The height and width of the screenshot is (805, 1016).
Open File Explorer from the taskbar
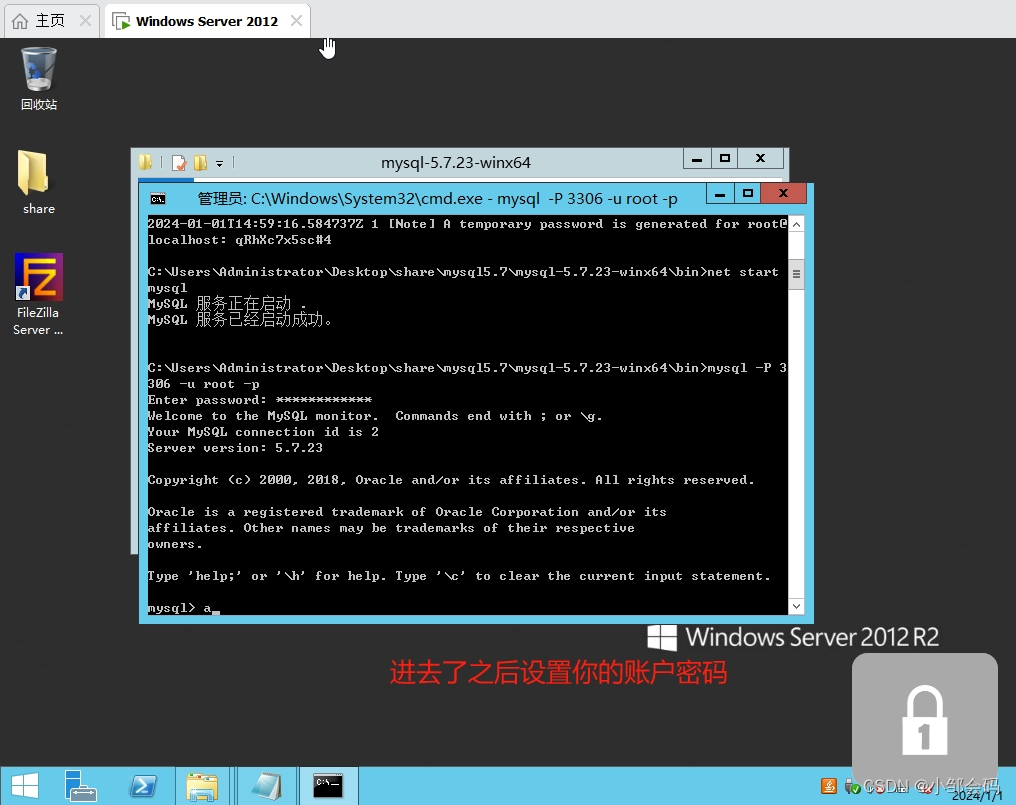click(x=202, y=786)
